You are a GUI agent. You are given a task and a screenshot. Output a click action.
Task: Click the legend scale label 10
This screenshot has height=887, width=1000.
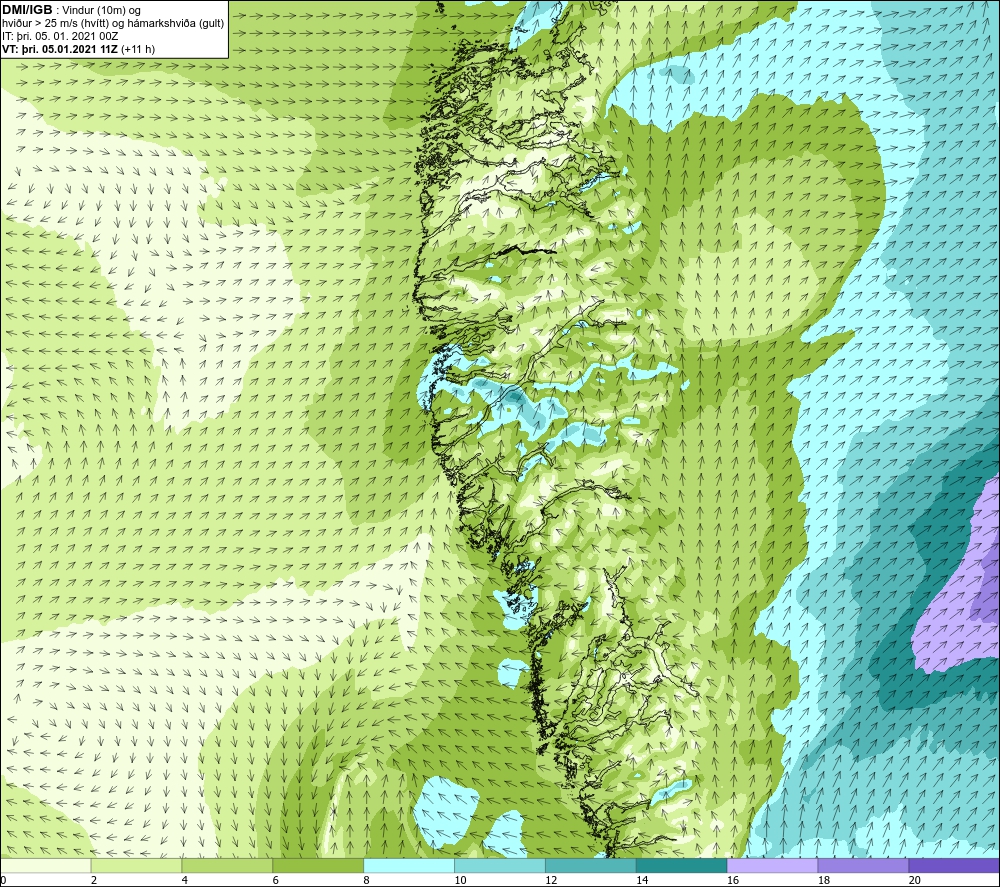(460, 881)
